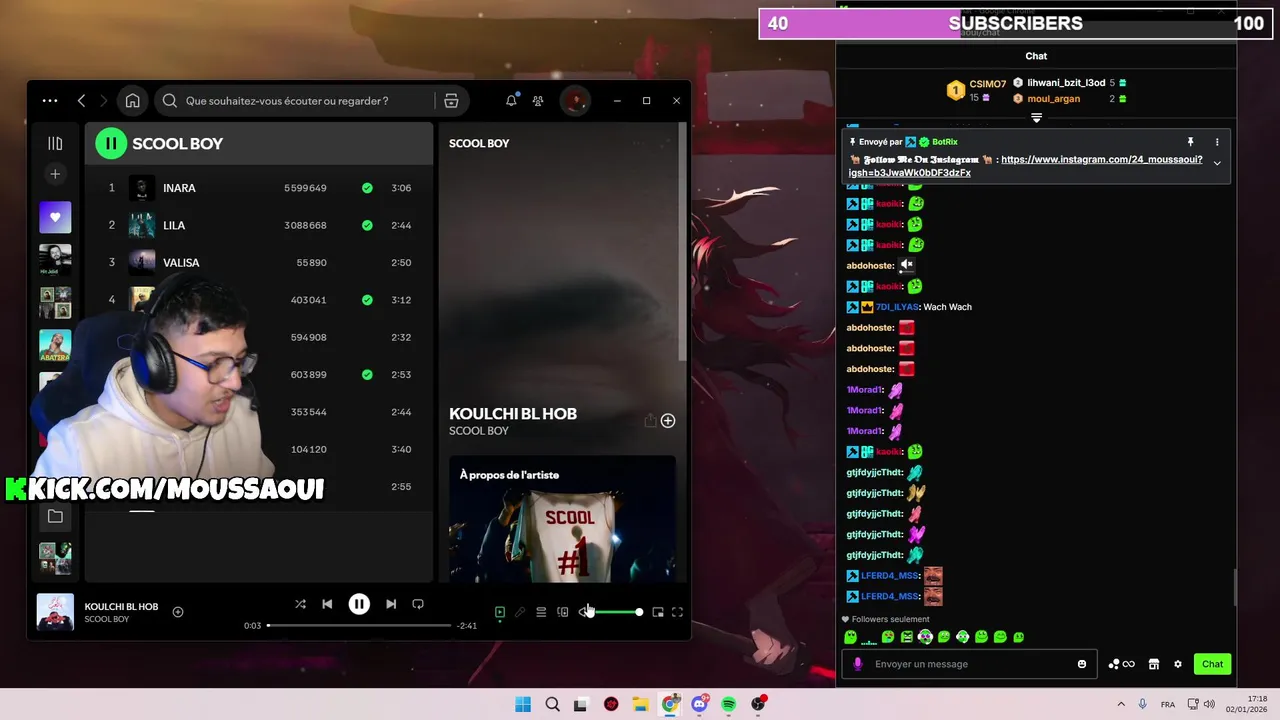Pause playback in the Spotify player bar
The width and height of the screenshot is (1280, 720).
(359, 604)
